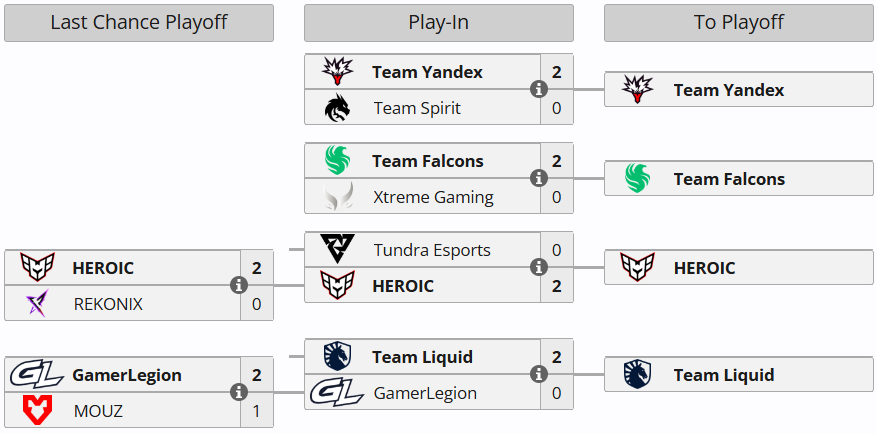This screenshot has height=434, width=877.
Task: Open Team Yandex link in To Playoff column
Action: click(728, 90)
